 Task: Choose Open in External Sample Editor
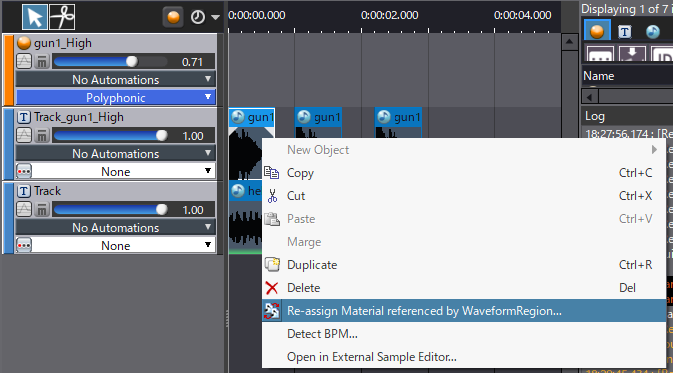[x=464, y=357]
